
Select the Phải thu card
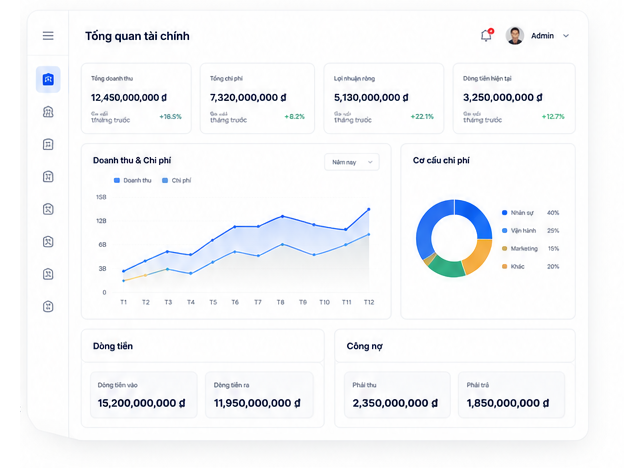397,395
